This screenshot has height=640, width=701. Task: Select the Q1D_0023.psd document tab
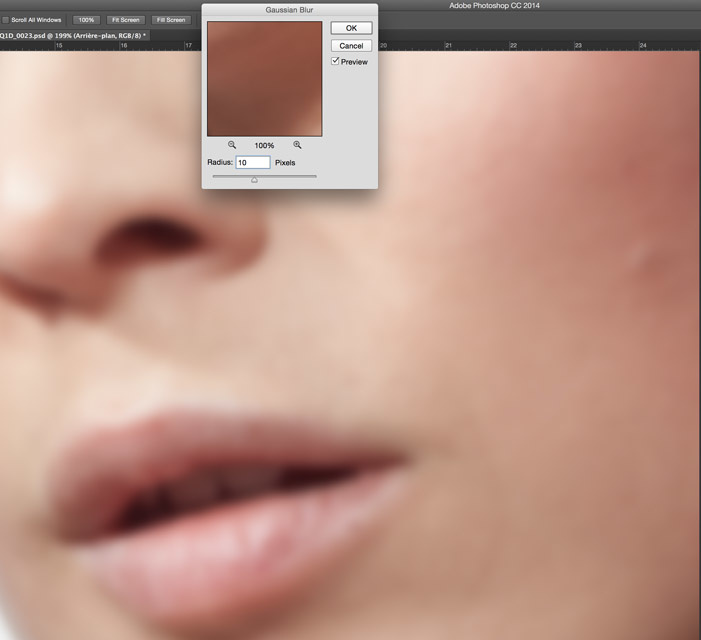tap(74, 35)
